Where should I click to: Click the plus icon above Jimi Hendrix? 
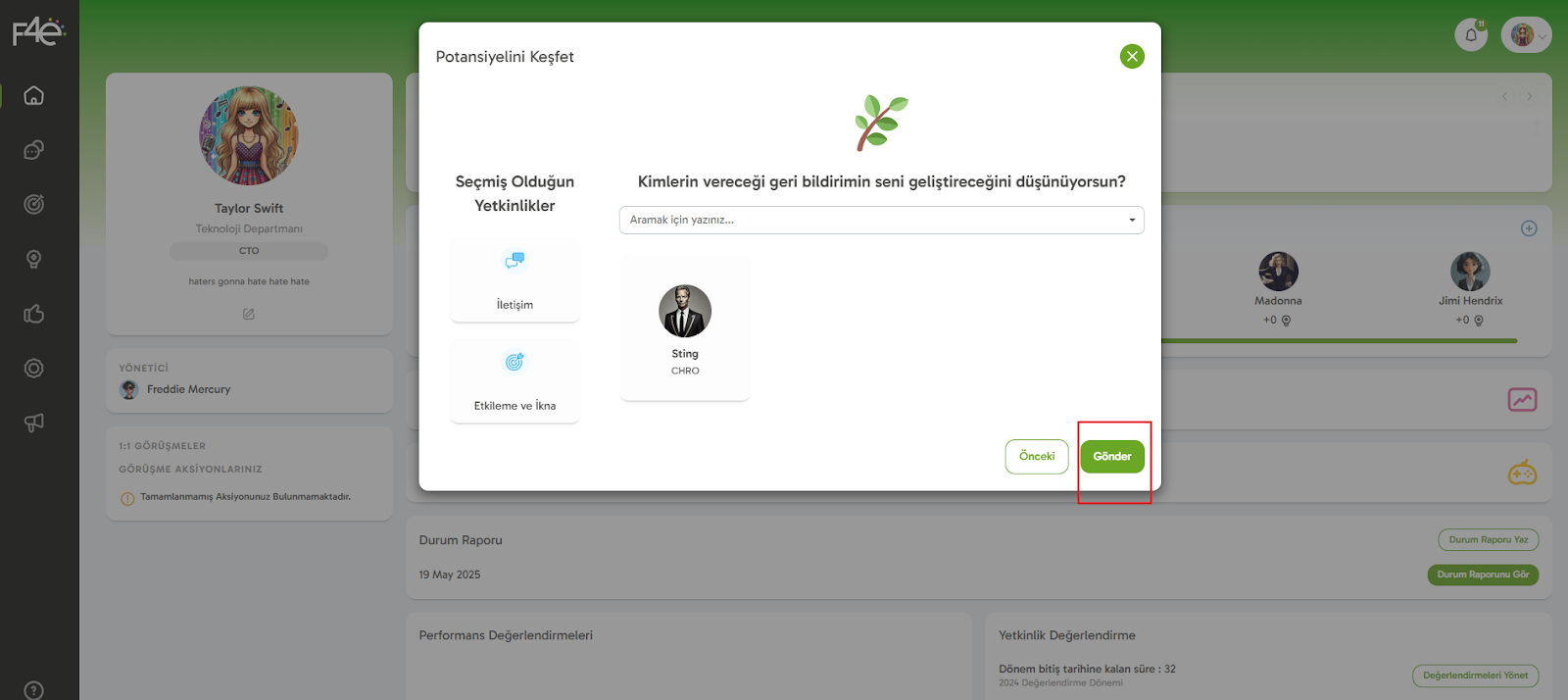[x=1528, y=228]
